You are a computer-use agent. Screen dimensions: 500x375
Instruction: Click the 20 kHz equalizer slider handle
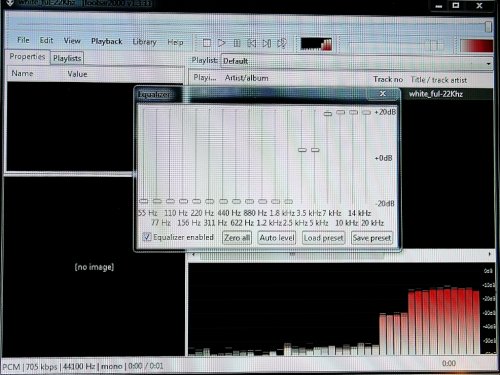[366, 112]
